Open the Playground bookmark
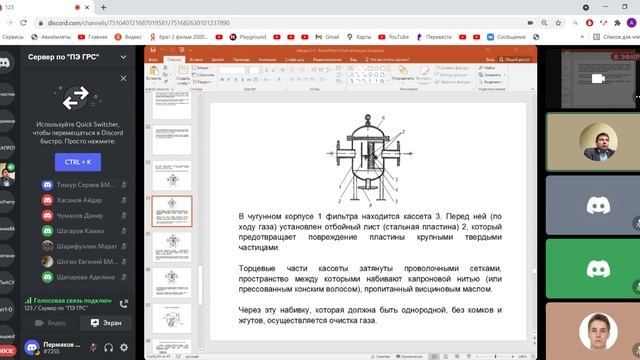The width and height of the screenshot is (640, 360). pos(248,37)
